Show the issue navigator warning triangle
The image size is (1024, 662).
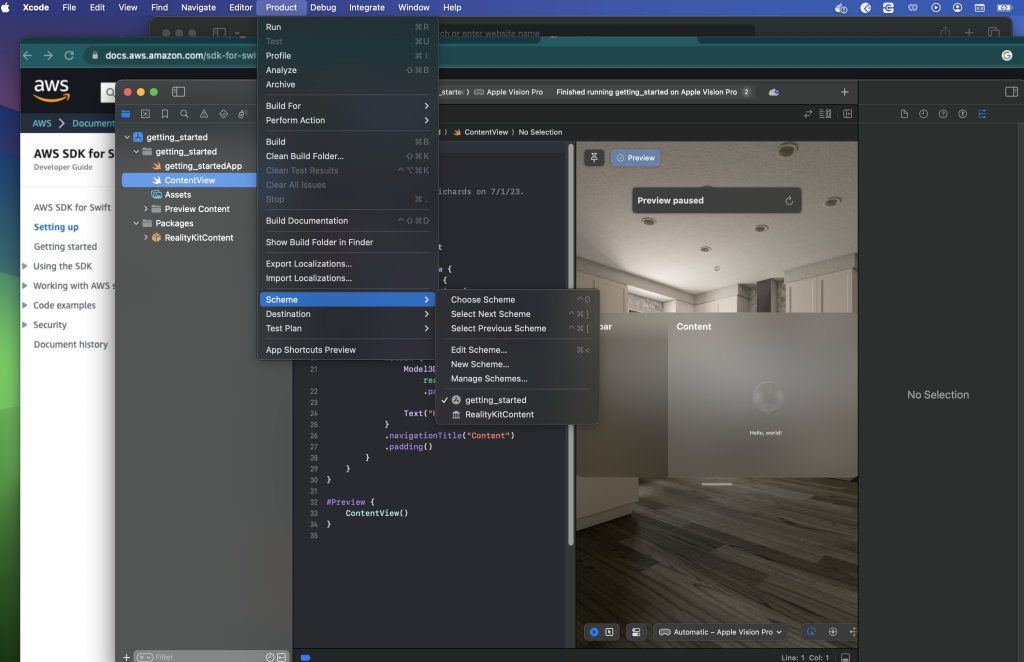(204, 113)
